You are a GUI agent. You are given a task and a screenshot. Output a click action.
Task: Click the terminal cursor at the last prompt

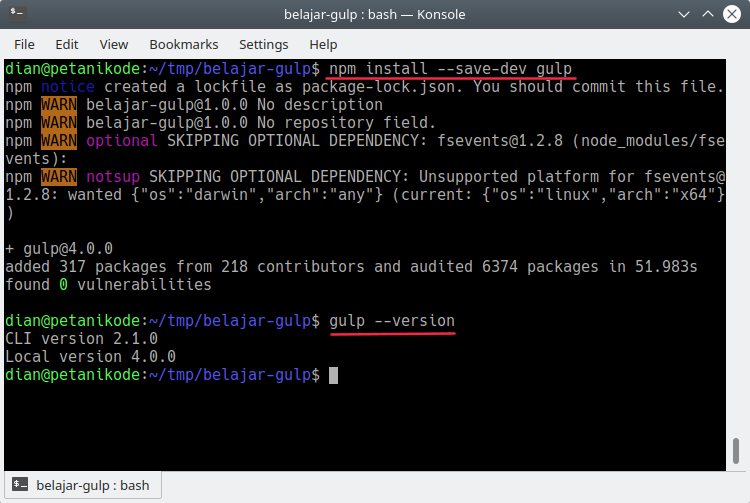pyautogui.click(x=333, y=375)
